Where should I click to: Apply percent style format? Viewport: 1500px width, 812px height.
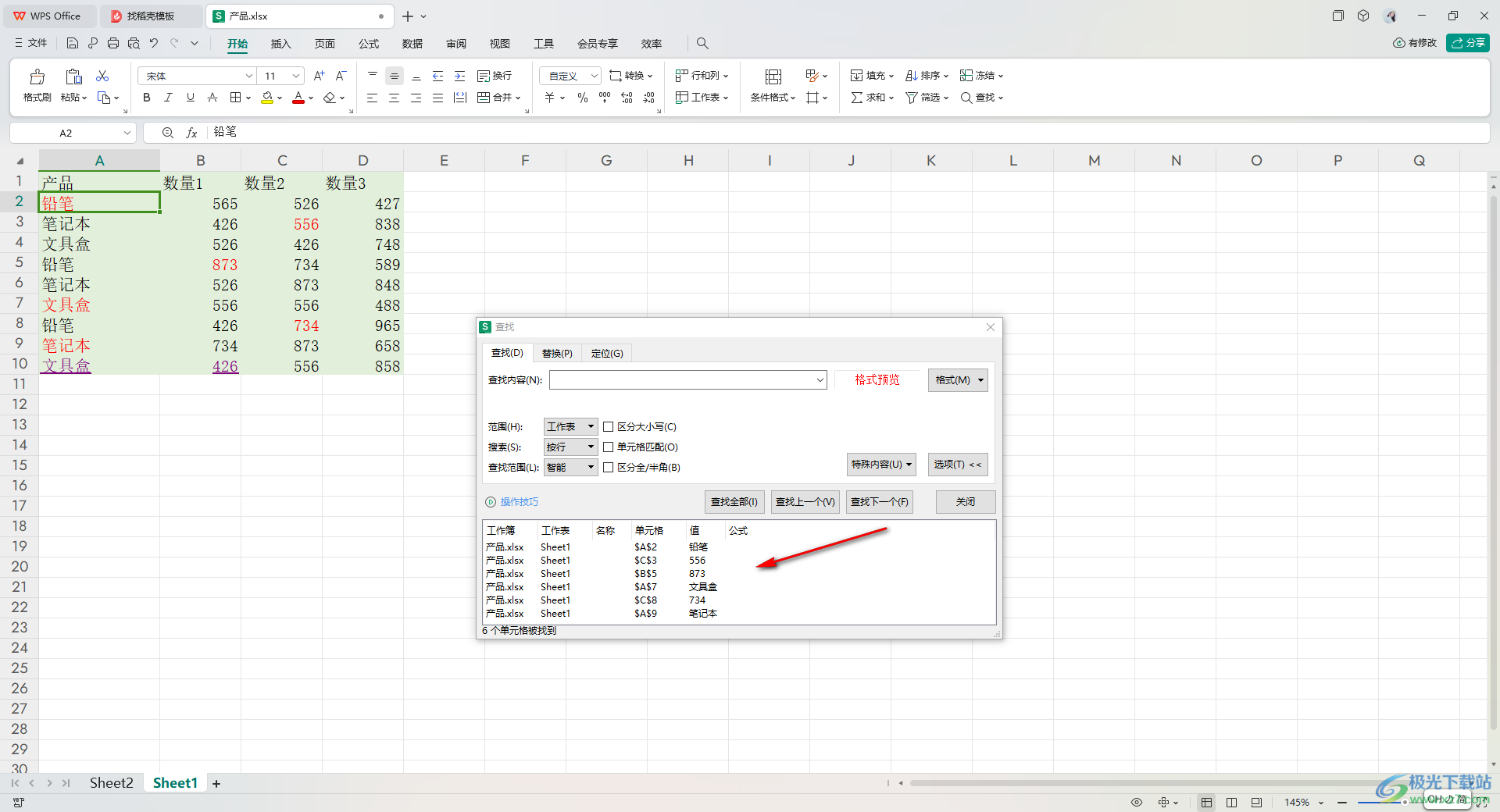(x=583, y=98)
